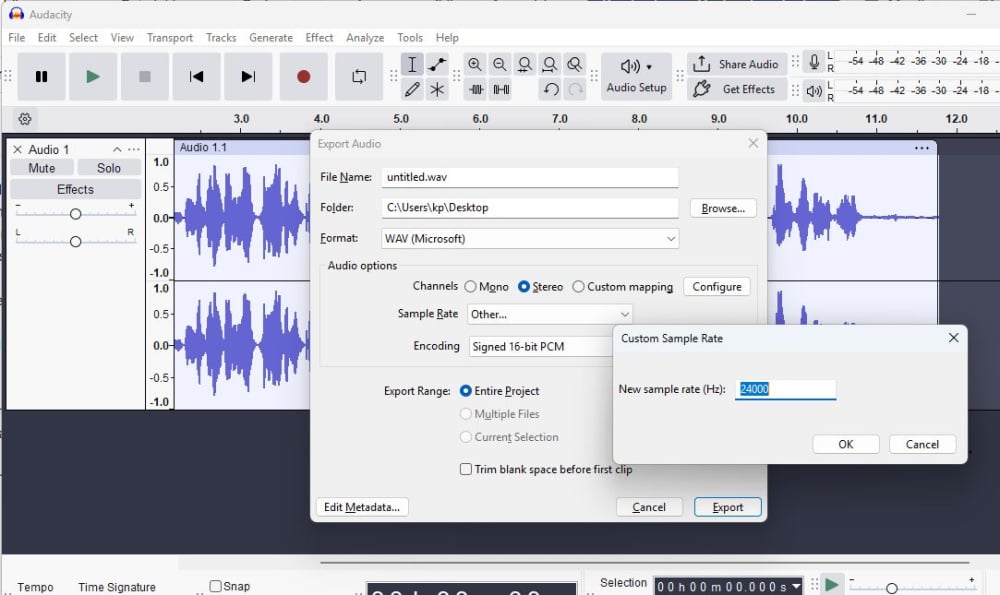Open the Sample Rate dropdown
This screenshot has width=1000, height=595.
coord(550,314)
